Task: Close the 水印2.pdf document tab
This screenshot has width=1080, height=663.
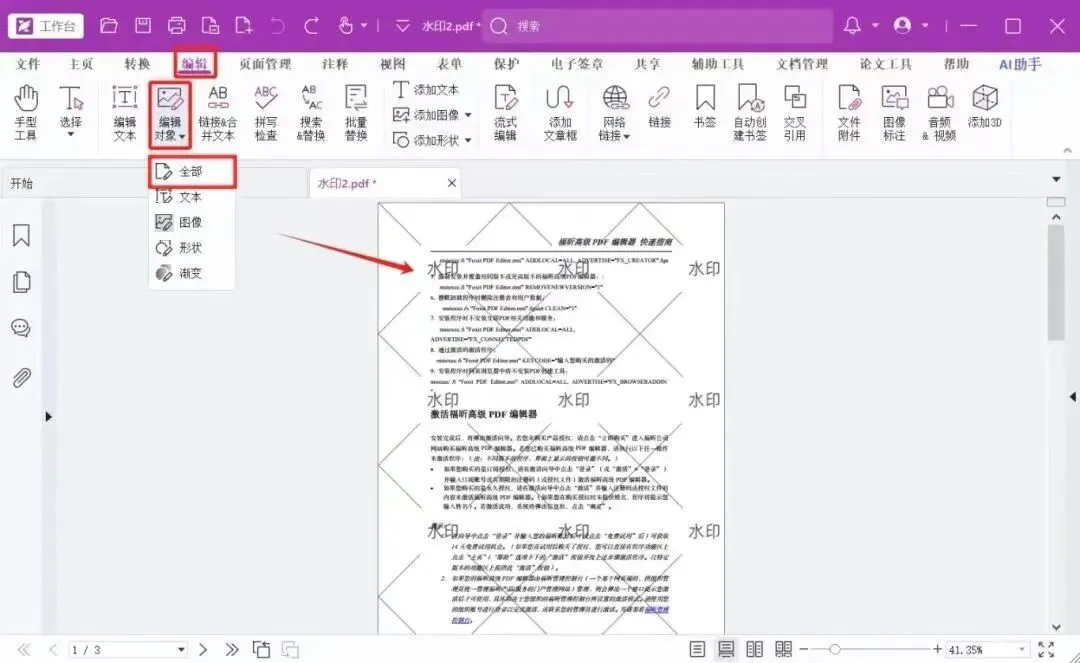Action: 452,183
